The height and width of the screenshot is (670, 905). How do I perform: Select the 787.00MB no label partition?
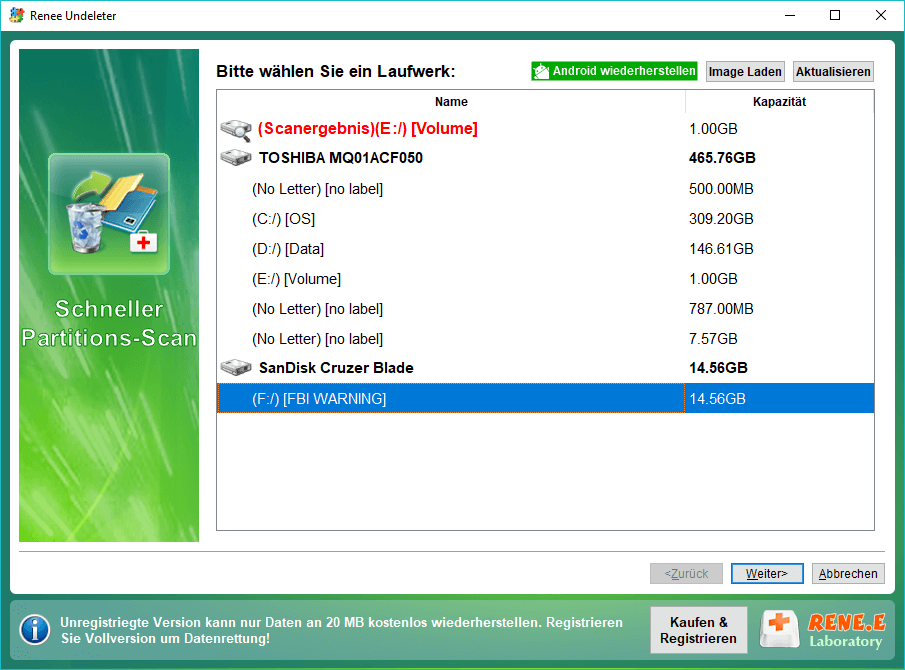[545, 309]
